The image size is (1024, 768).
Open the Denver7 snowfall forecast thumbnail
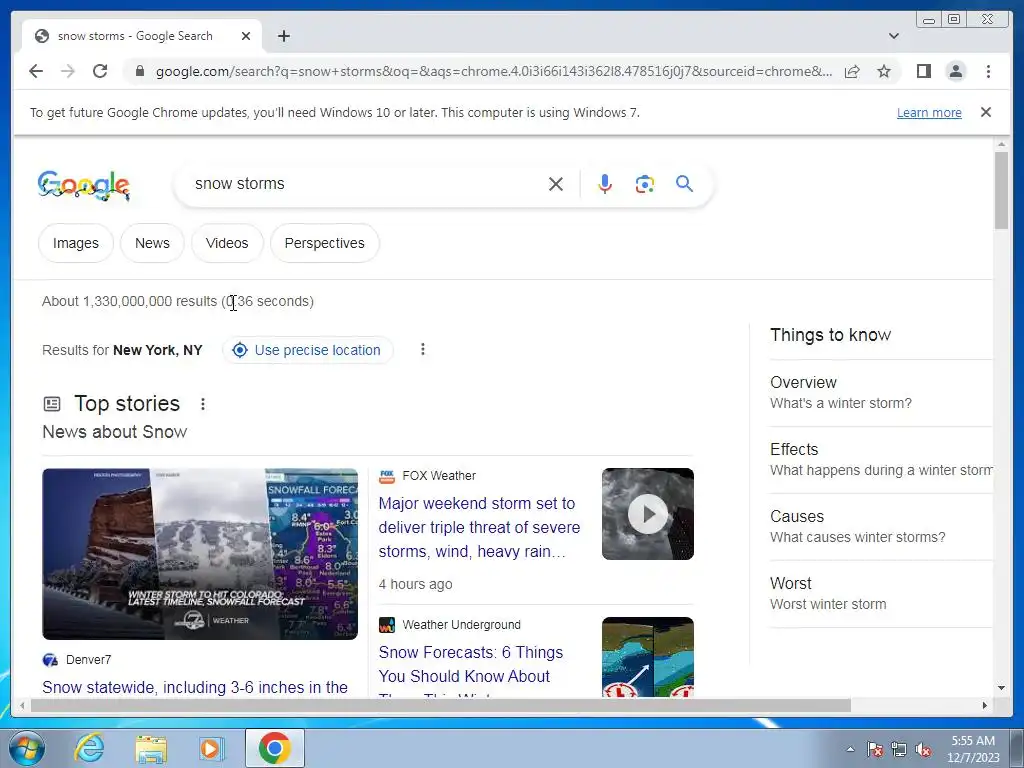pos(200,554)
